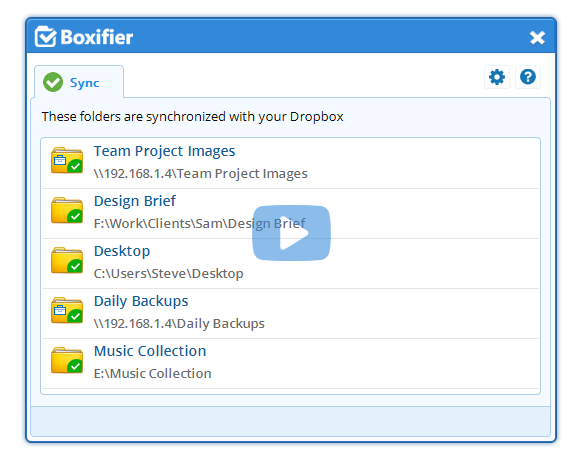Click the Design Brief folder icon
This screenshot has width=583, height=466.
click(67, 210)
